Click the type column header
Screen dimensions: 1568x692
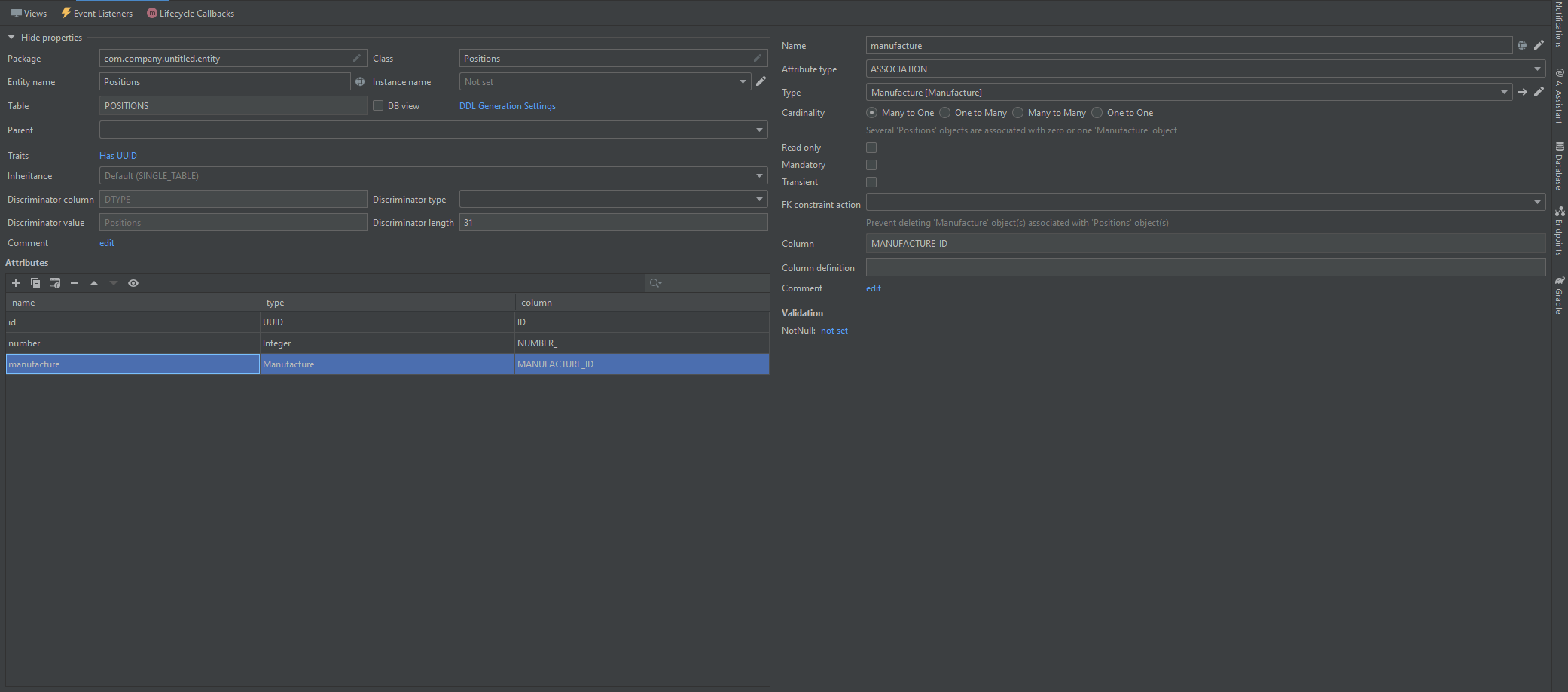tap(388, 303)
